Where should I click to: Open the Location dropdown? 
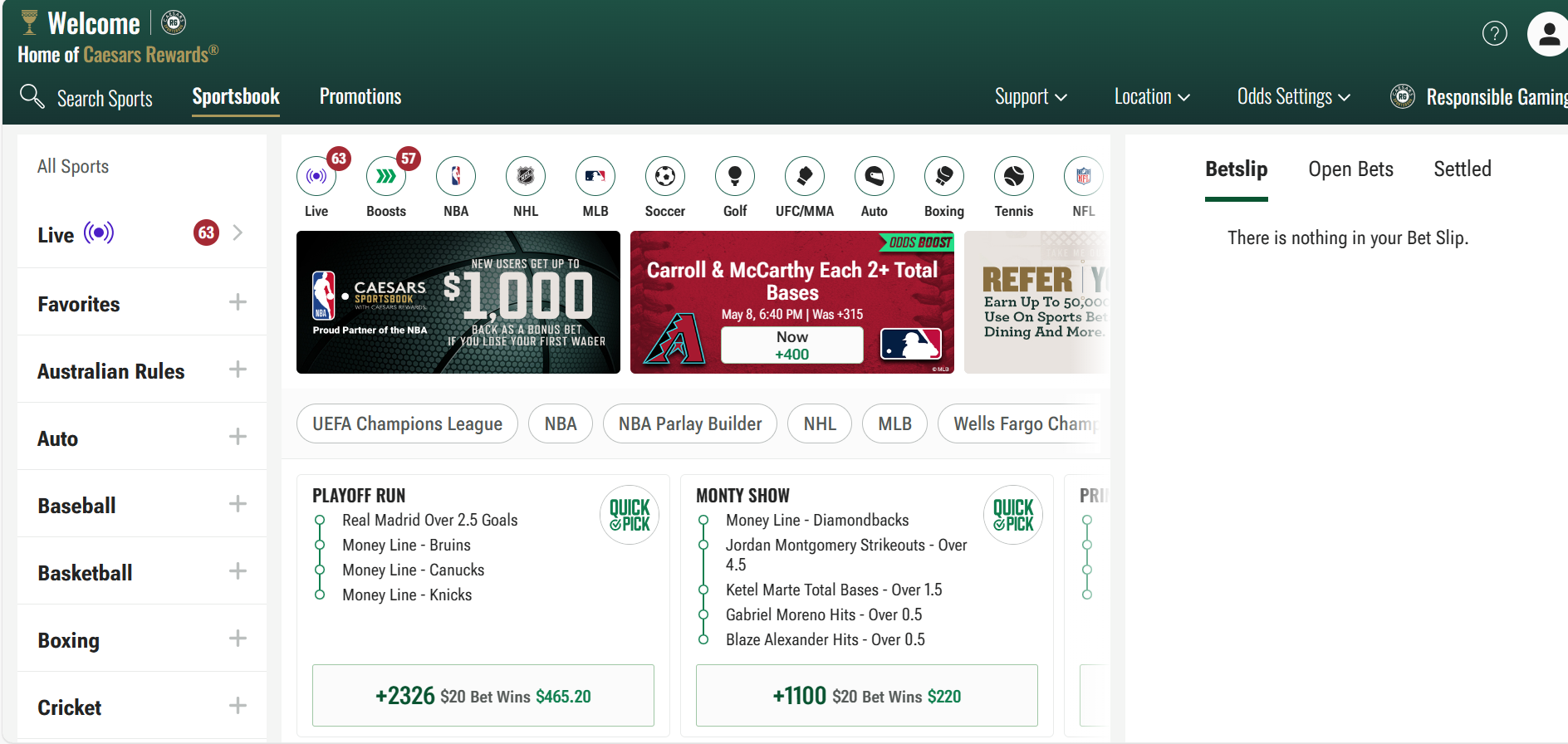[1152, 97]
